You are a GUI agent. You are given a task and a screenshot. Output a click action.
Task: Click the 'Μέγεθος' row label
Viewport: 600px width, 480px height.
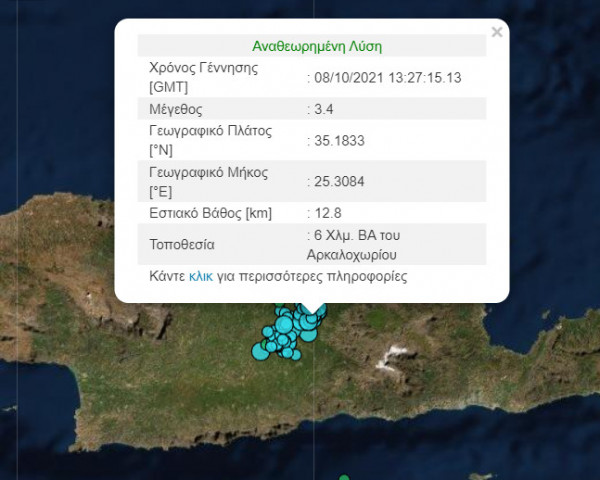[176, 108]
